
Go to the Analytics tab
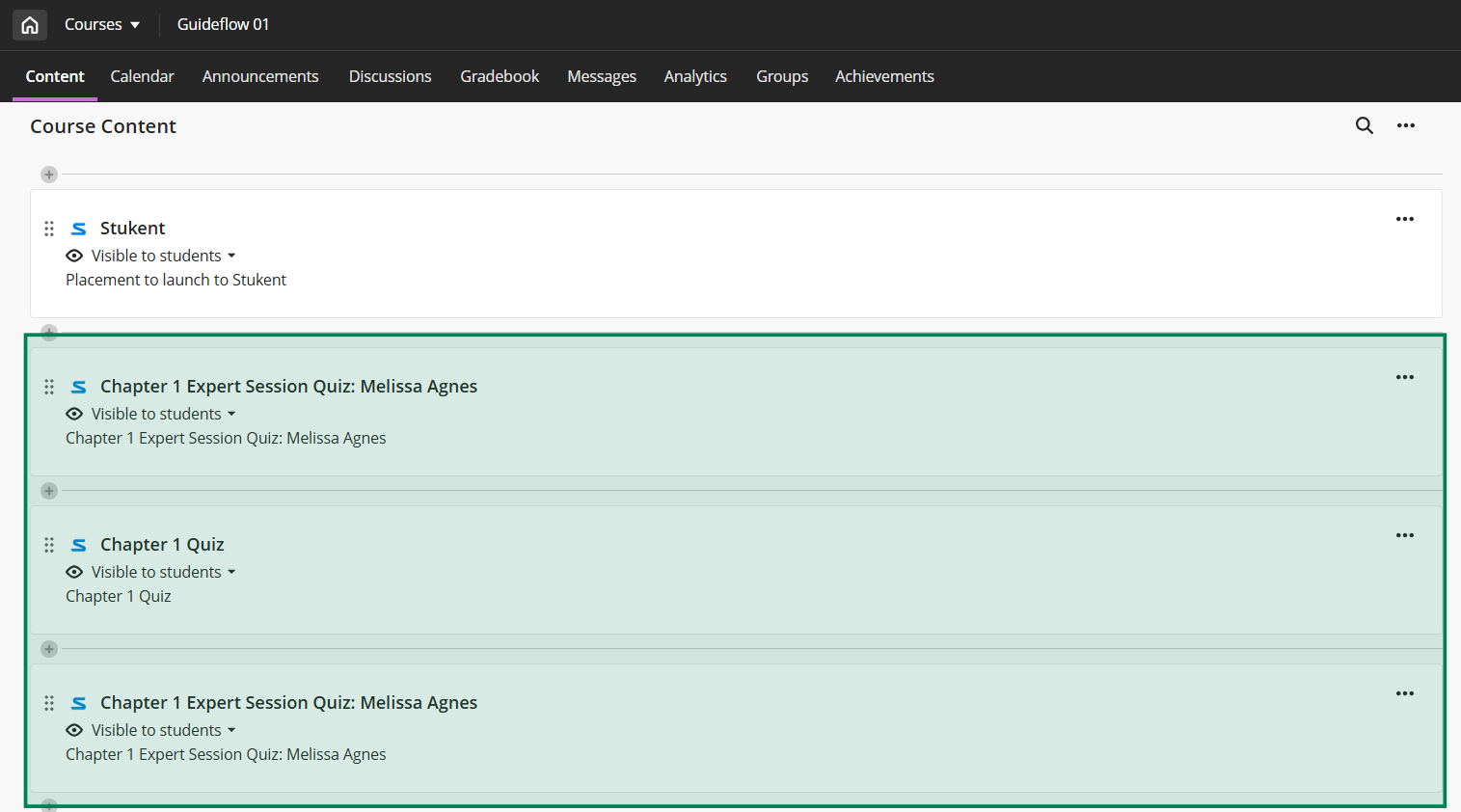click(694, 76)
